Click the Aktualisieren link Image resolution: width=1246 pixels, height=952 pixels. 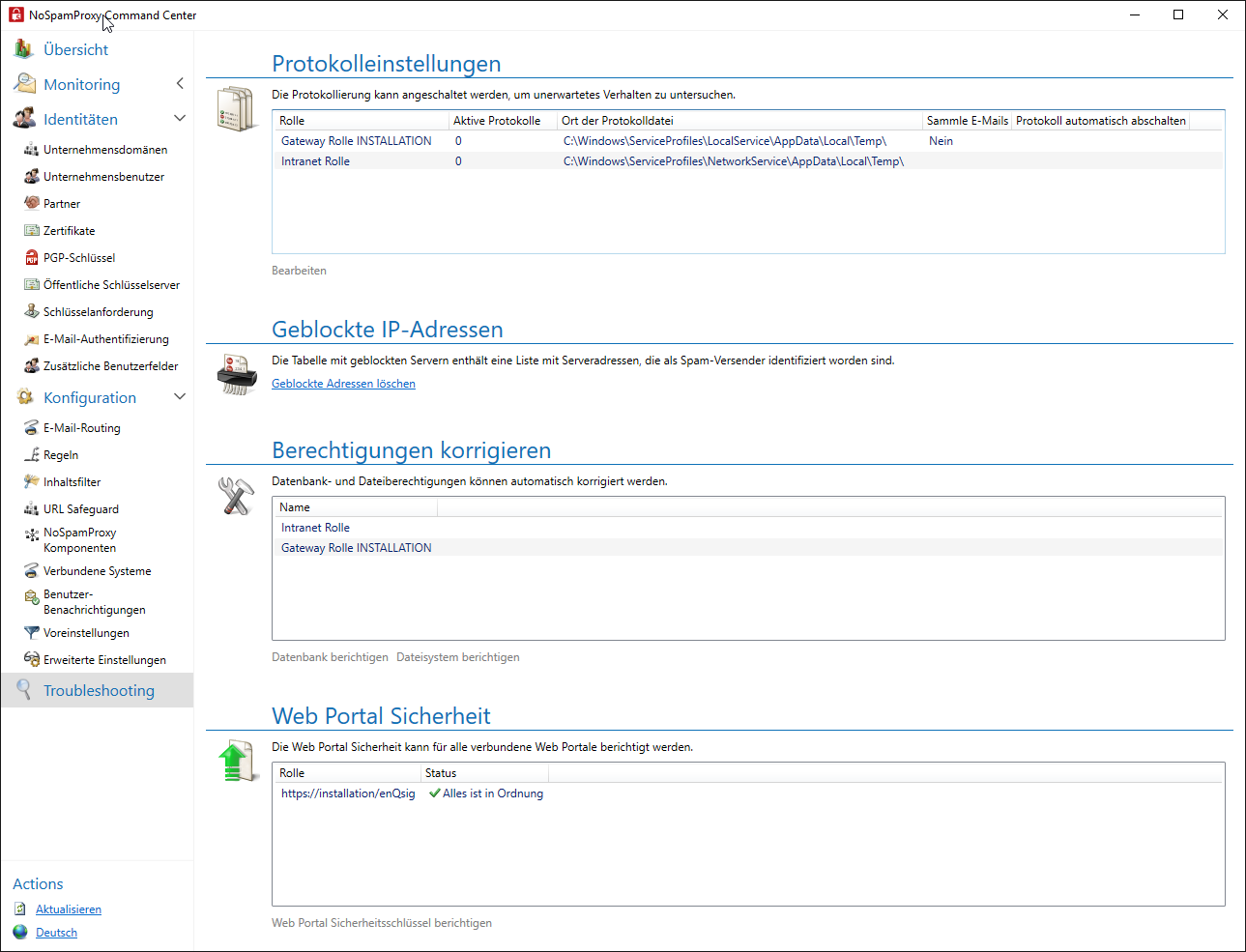point(69,909)
